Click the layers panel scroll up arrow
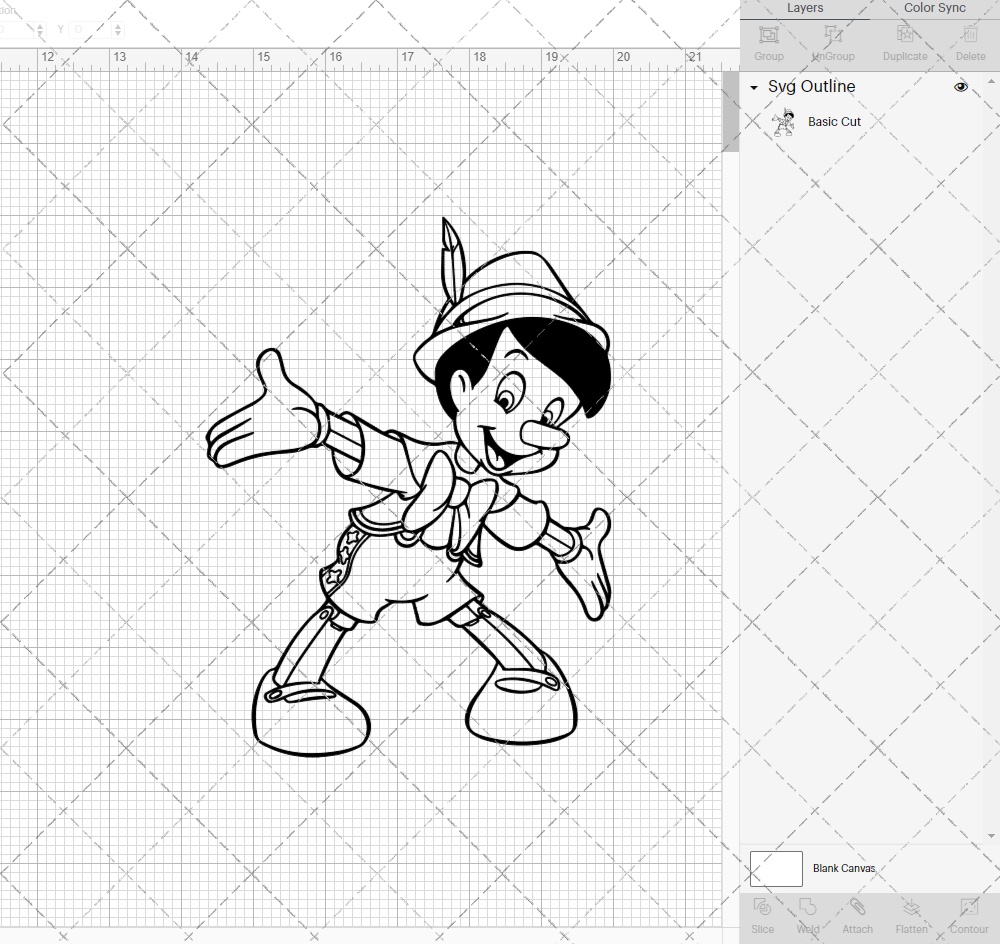This screenshot has width=1000, height=944. [x=991, y=82]
